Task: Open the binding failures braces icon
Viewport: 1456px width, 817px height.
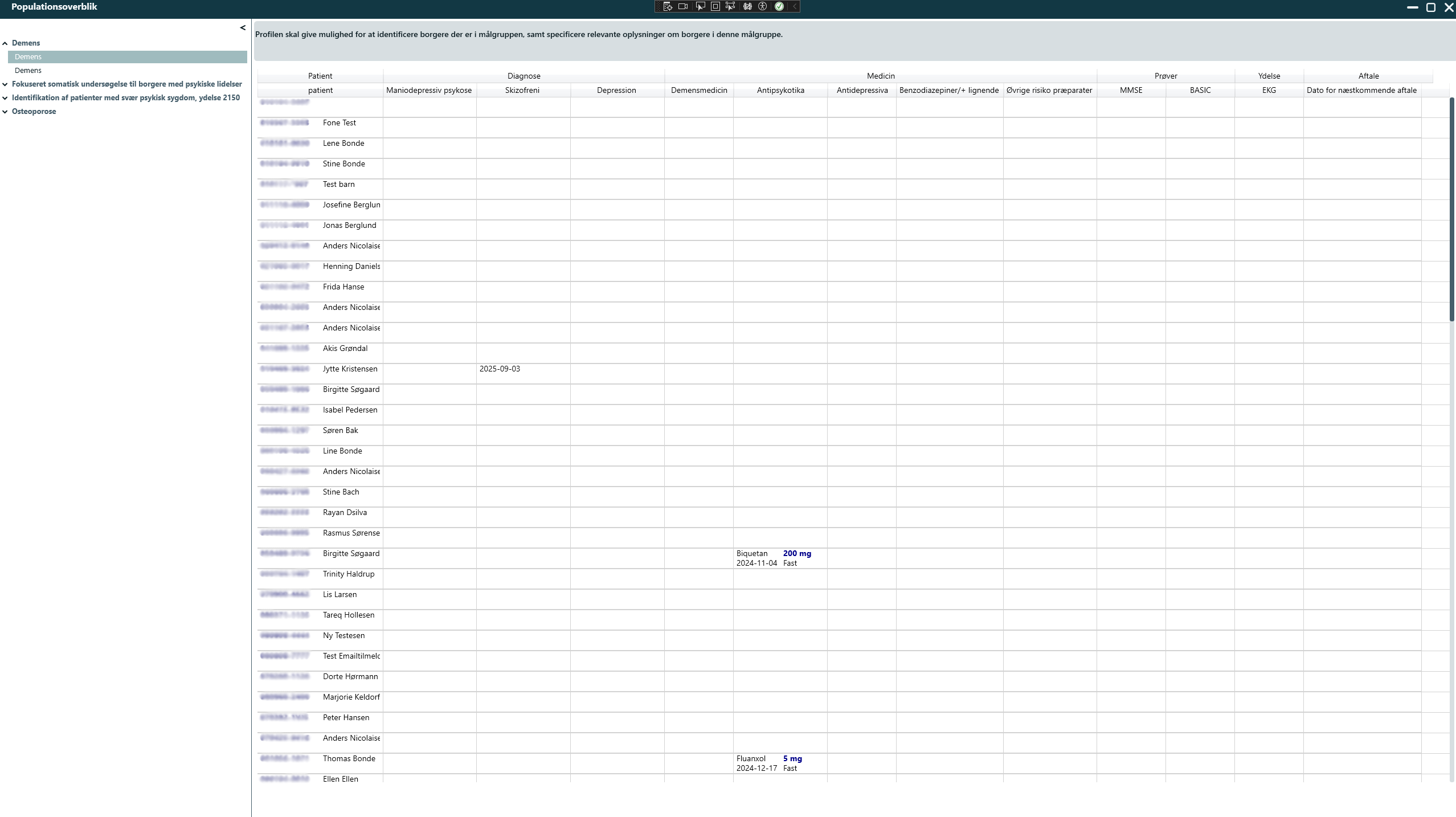Action: [x=747, y=6]
